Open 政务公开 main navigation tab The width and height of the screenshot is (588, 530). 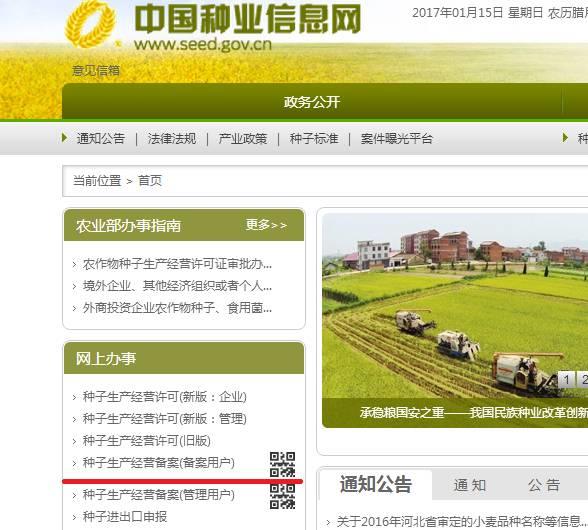[x=312, y=102]
